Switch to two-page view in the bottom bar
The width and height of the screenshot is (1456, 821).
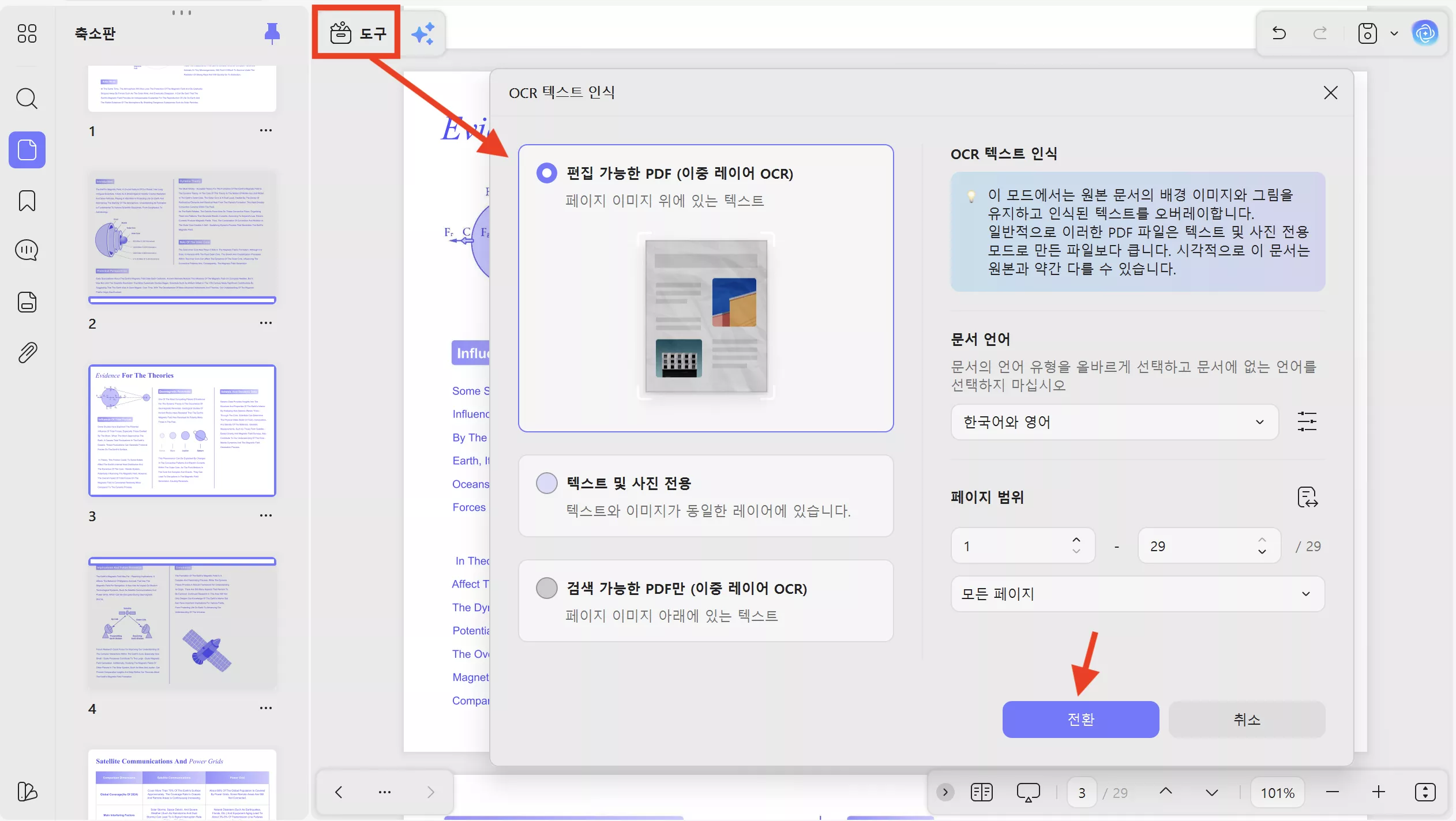981,792
